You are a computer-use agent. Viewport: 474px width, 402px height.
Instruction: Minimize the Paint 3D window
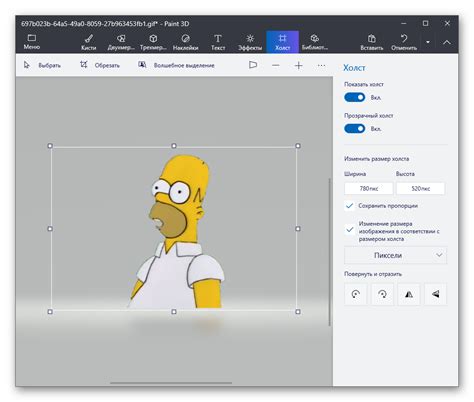click(404, 23)
